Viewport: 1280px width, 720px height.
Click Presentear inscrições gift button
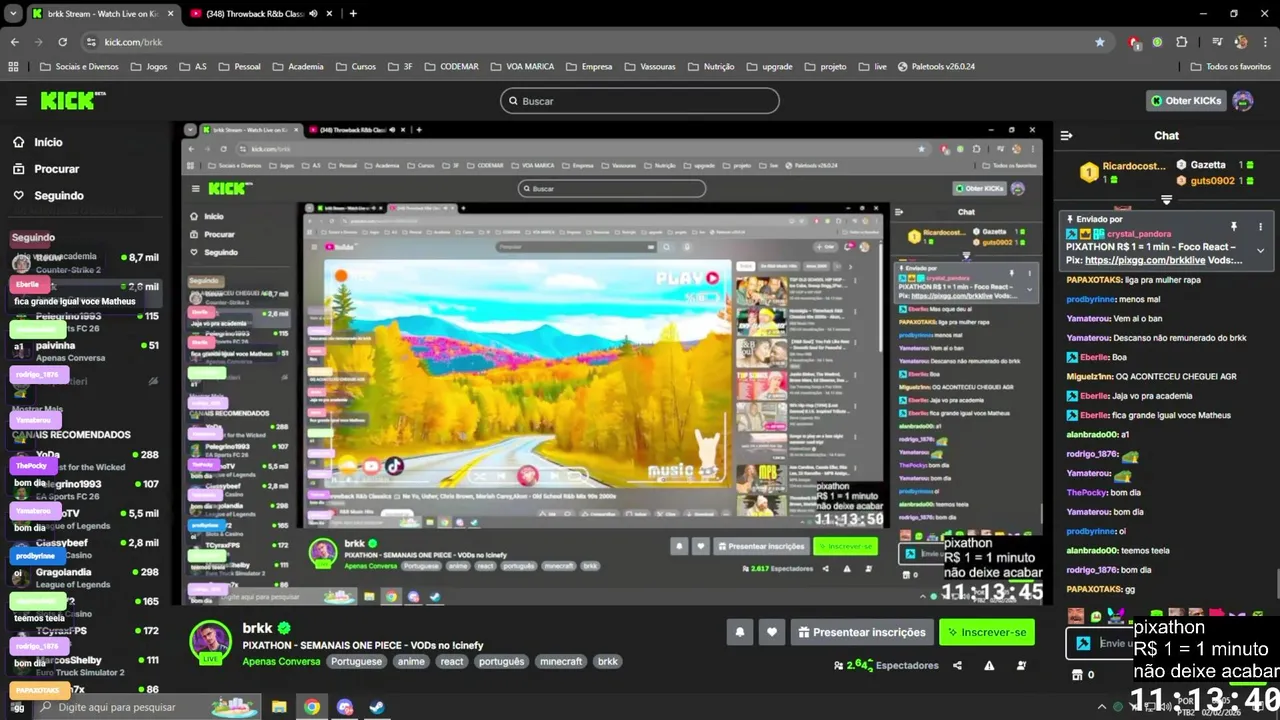click(x=861, y=632)
